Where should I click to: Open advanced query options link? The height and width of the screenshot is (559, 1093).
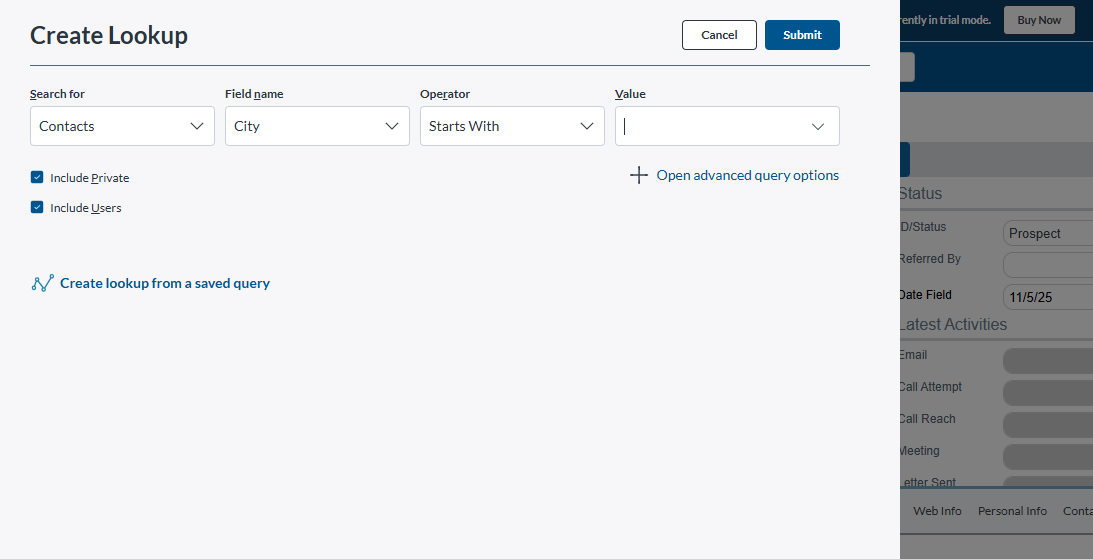(x=747, y=175)
